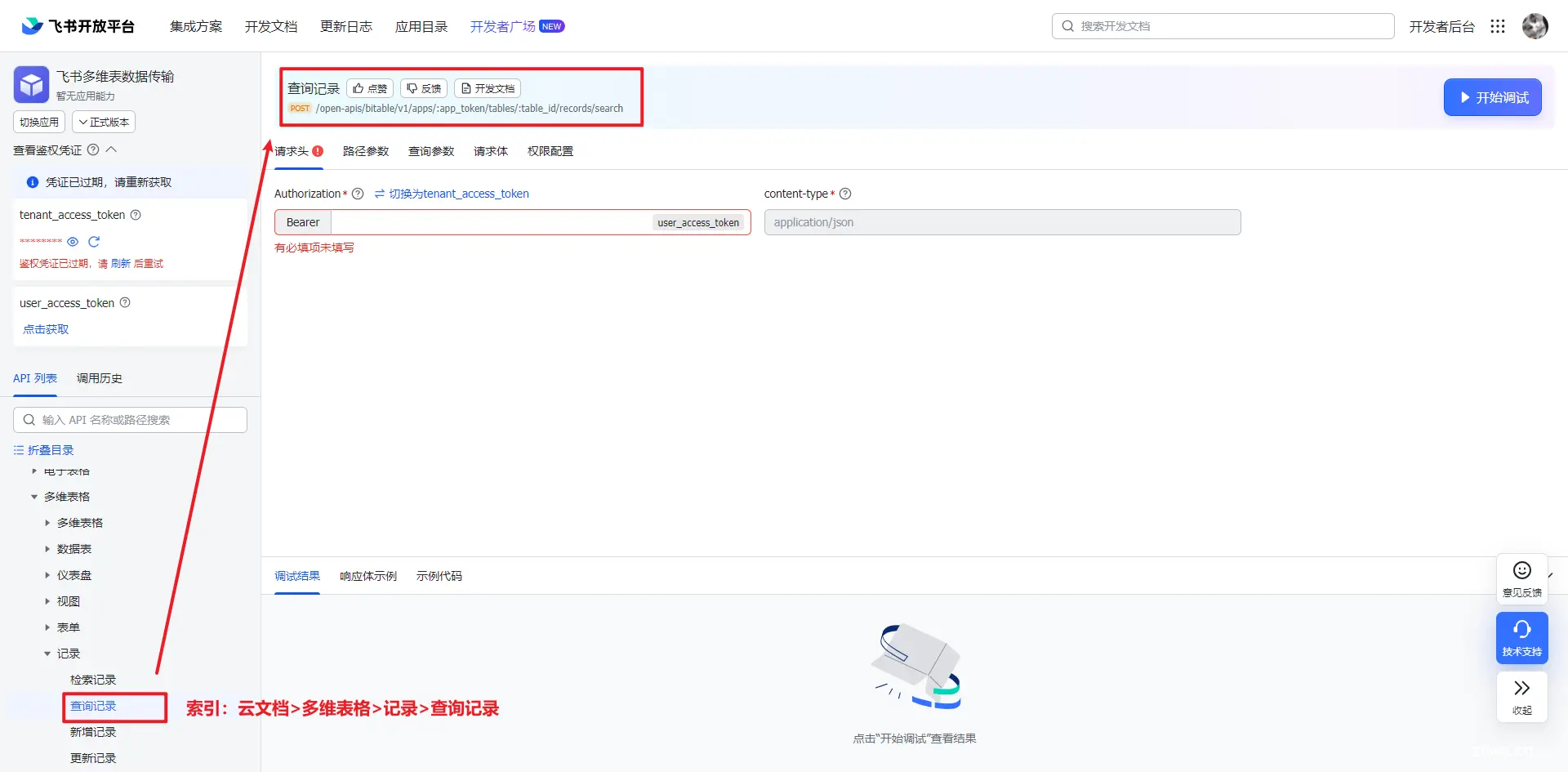Viewport: 1568px width, 772px height.
Task: Open the 开发文档 button near API title
Action: click(x=488, y=88)
